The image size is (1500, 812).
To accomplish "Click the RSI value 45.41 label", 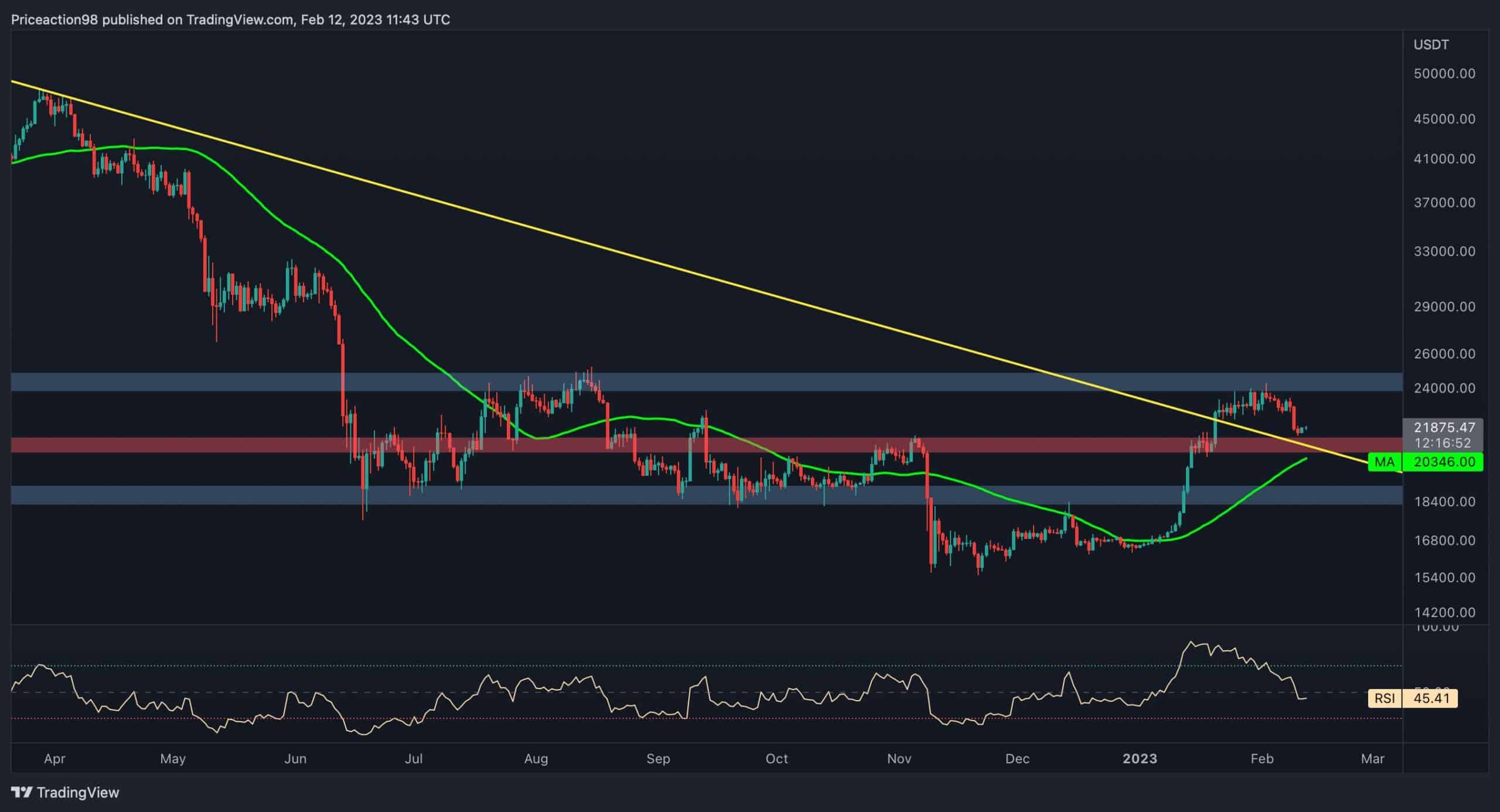I will (1431, 698).
